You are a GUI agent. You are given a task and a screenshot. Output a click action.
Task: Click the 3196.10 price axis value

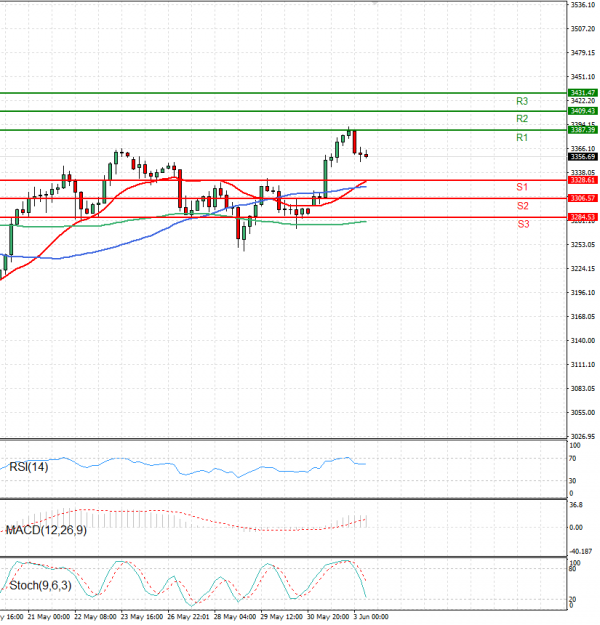click(583, 293)
